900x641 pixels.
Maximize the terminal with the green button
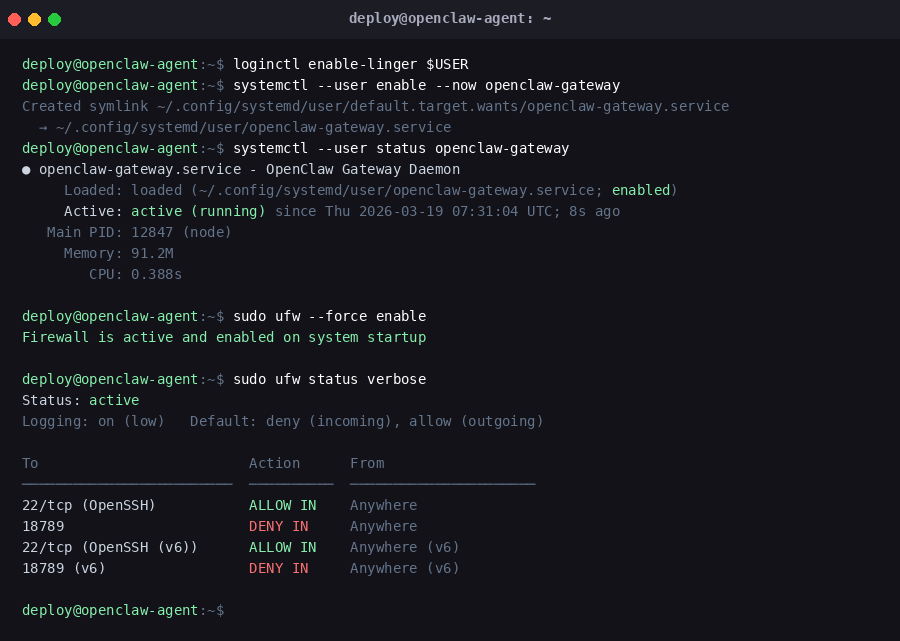[54, 19]
